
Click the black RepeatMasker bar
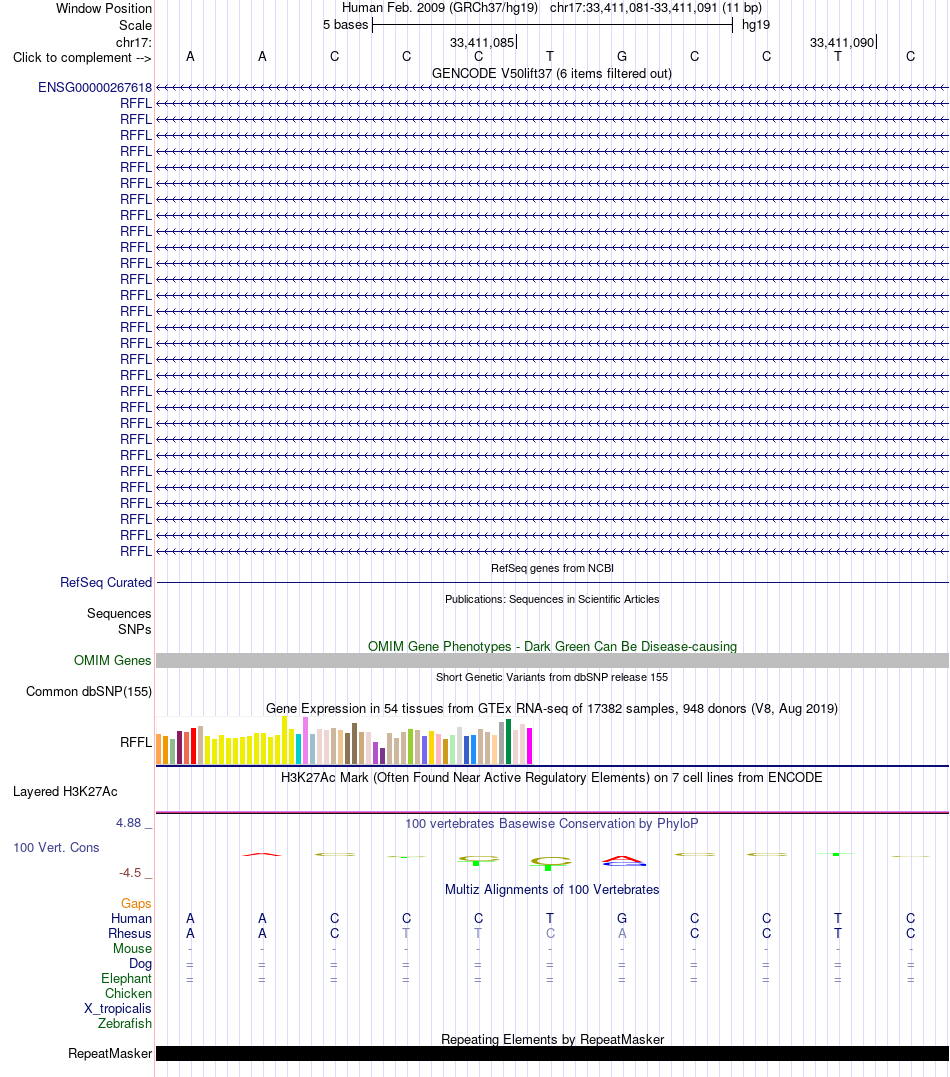(552, 1054)
